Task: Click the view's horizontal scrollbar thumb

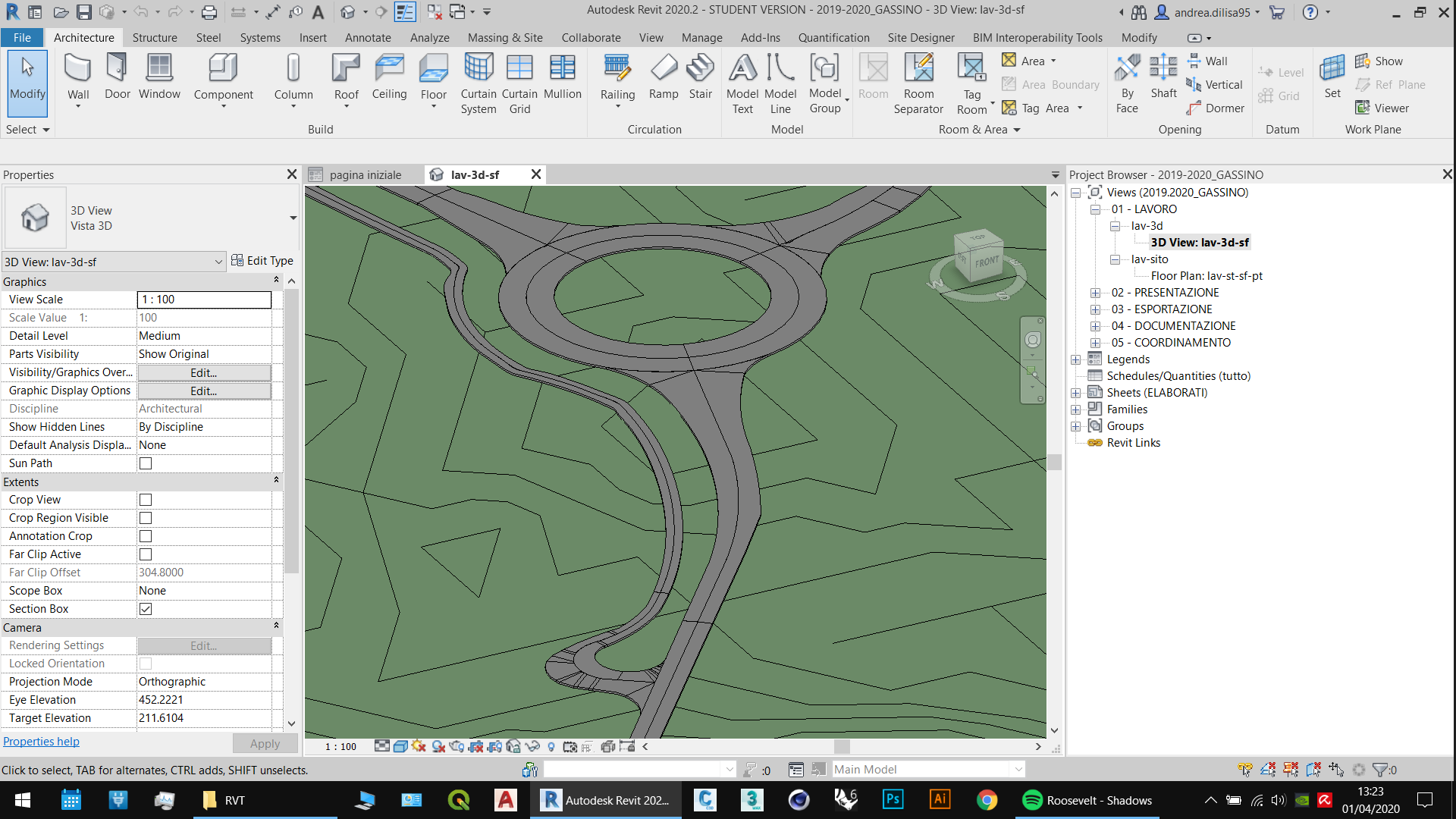Action: click(x=842, y=746)
